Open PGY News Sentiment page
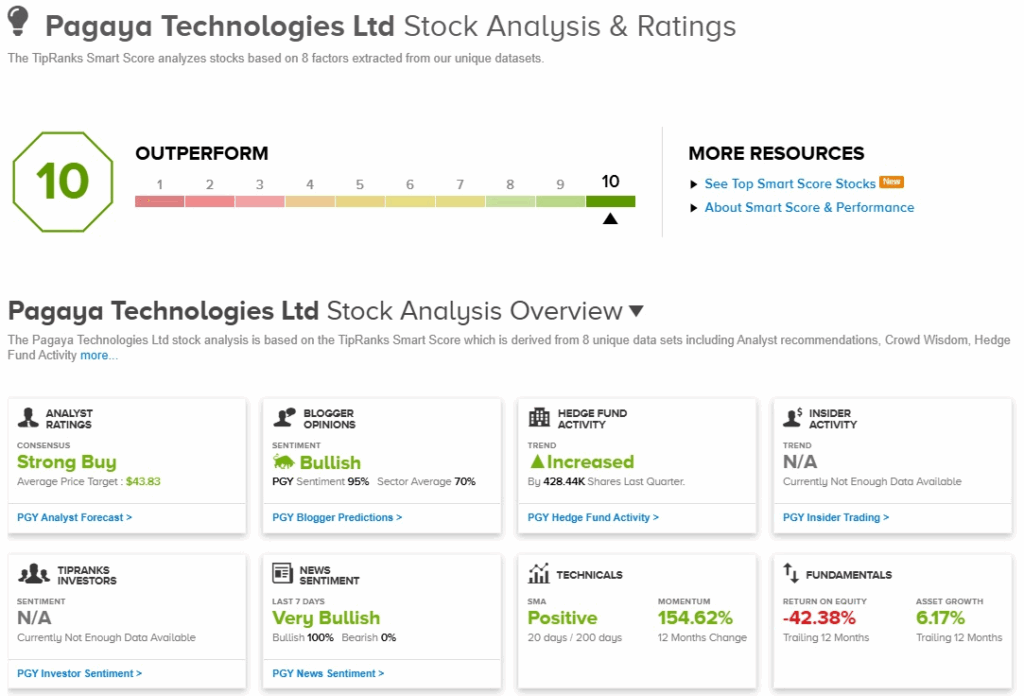Image resolution: width=1024 pixels, height=696 pixels. point(328,674)
